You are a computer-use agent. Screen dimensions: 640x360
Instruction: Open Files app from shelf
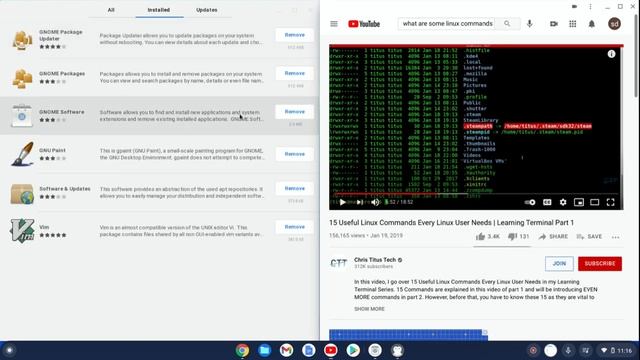pyautogui.click(x=264, y=350)
